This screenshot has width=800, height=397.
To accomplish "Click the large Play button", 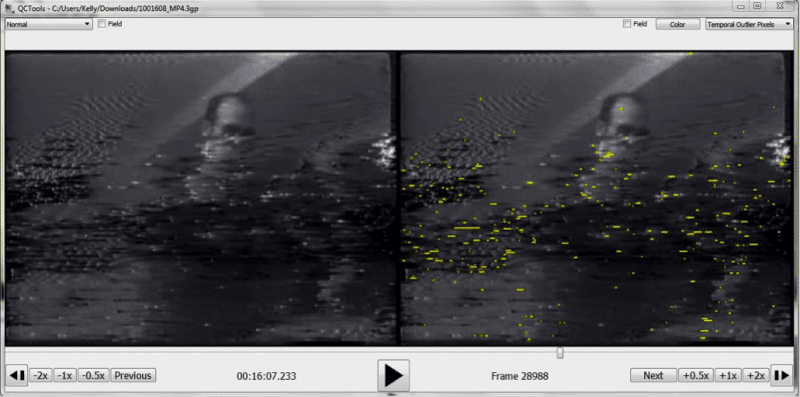I will tap(393, 376).
